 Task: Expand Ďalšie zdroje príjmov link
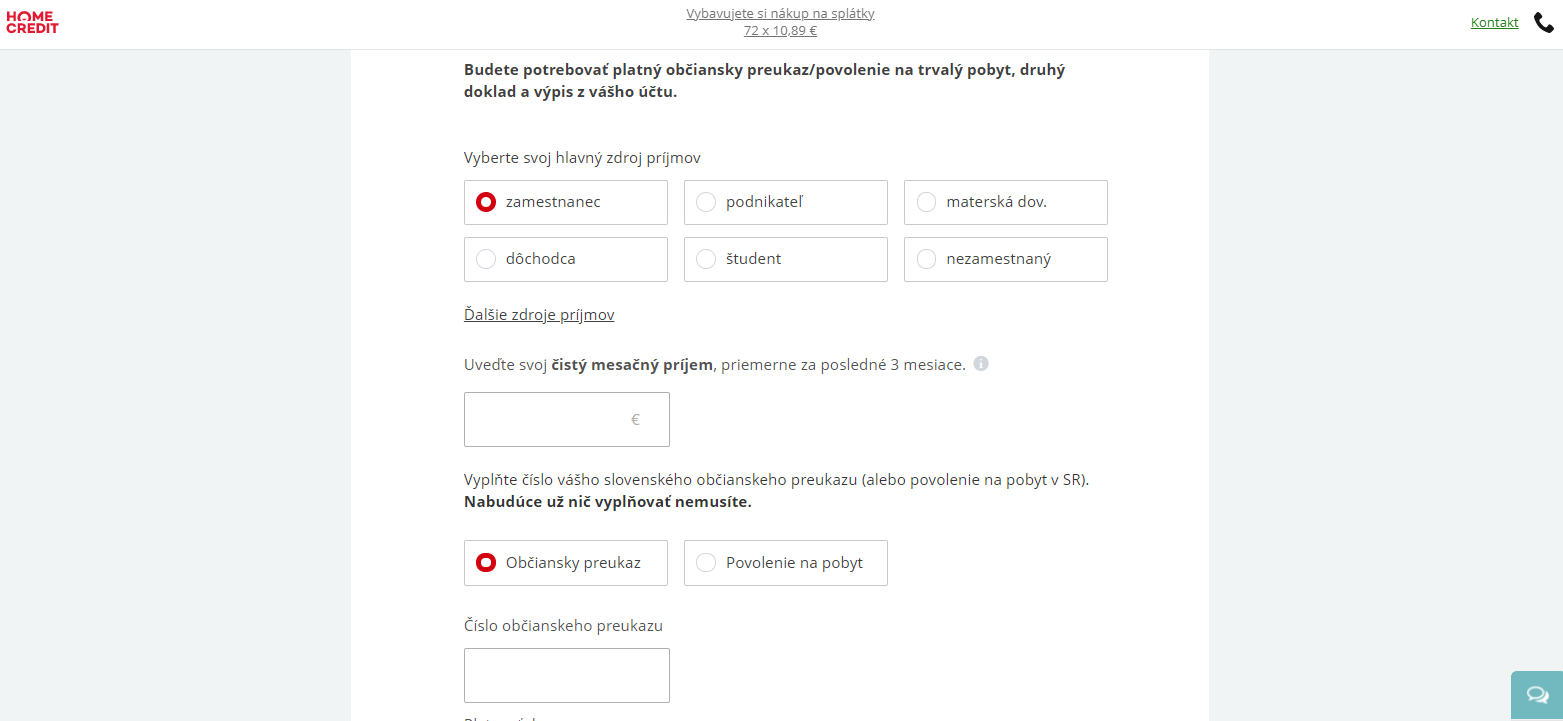(539, 315)
